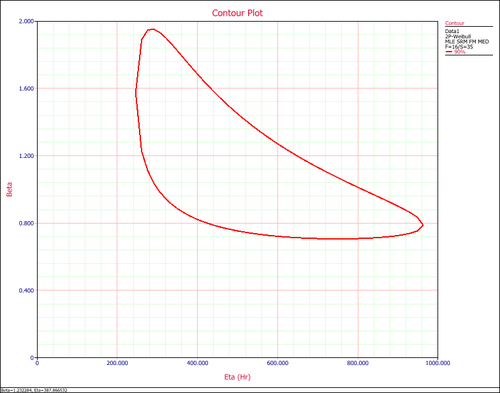This screenshot has width=500, height=393.
Task: Click the 2.000 Beta axis tick label
Action: pyautogui.click(x=26, y=21)
